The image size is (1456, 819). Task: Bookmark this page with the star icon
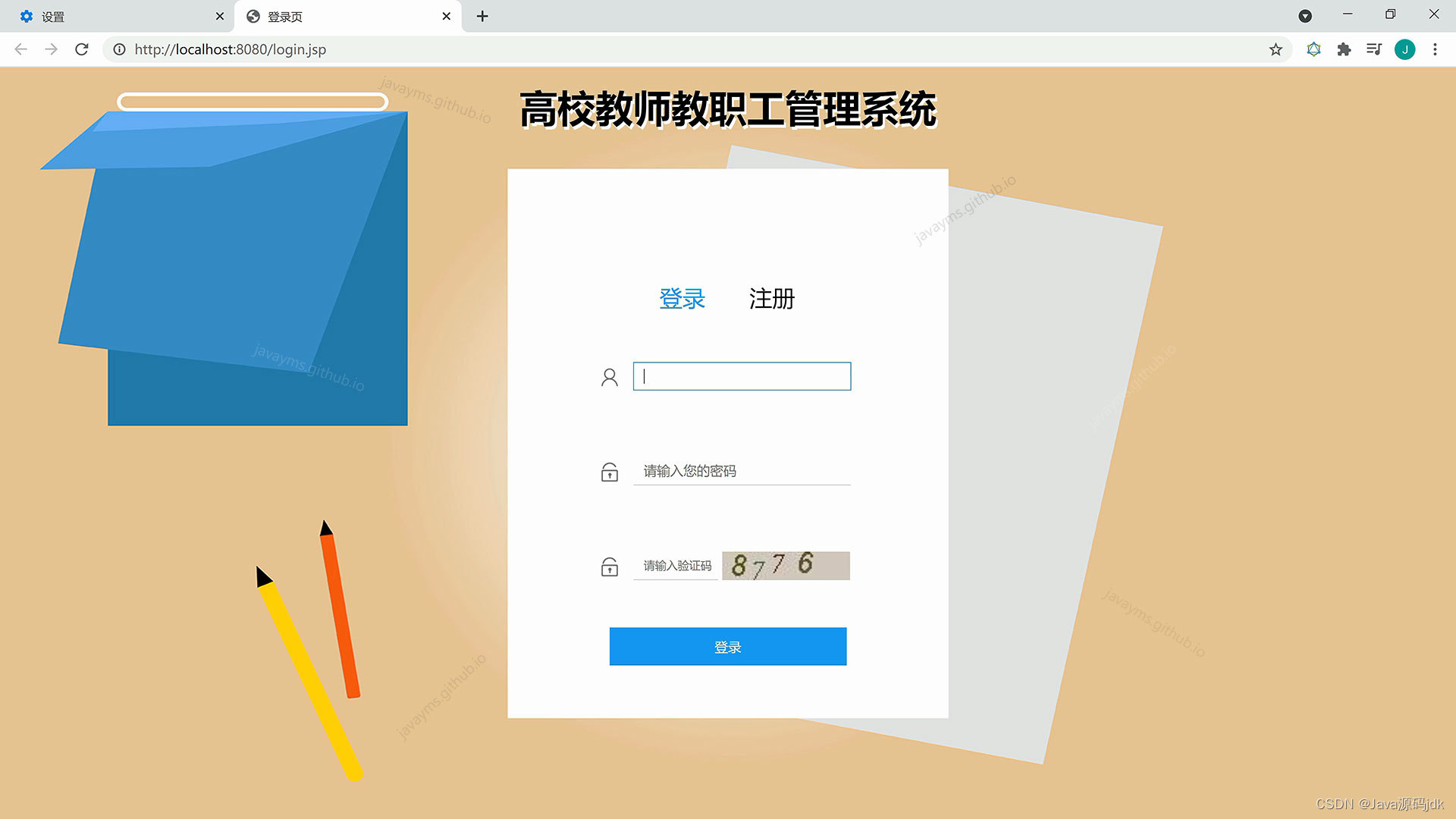tap(1276, 49)
